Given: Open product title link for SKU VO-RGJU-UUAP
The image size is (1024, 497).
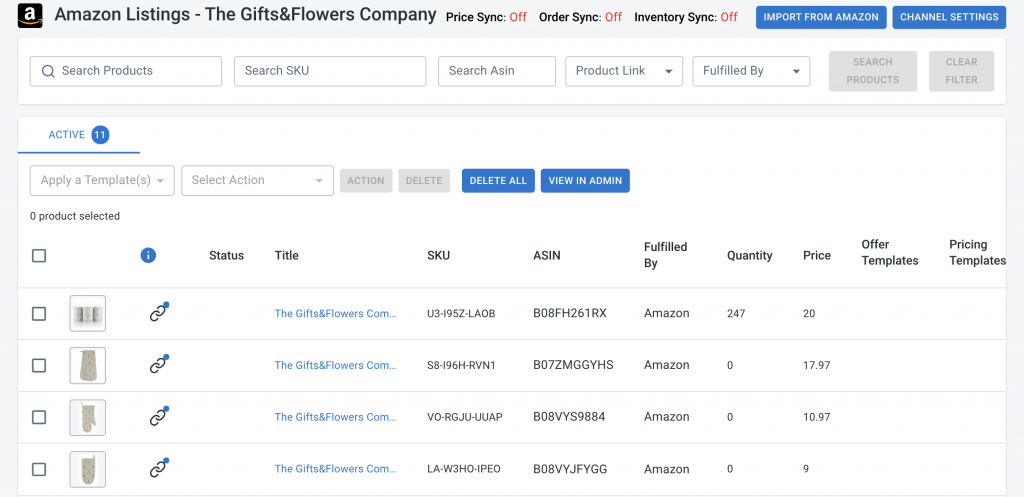Looking at the screenshot, I should 336,417.
